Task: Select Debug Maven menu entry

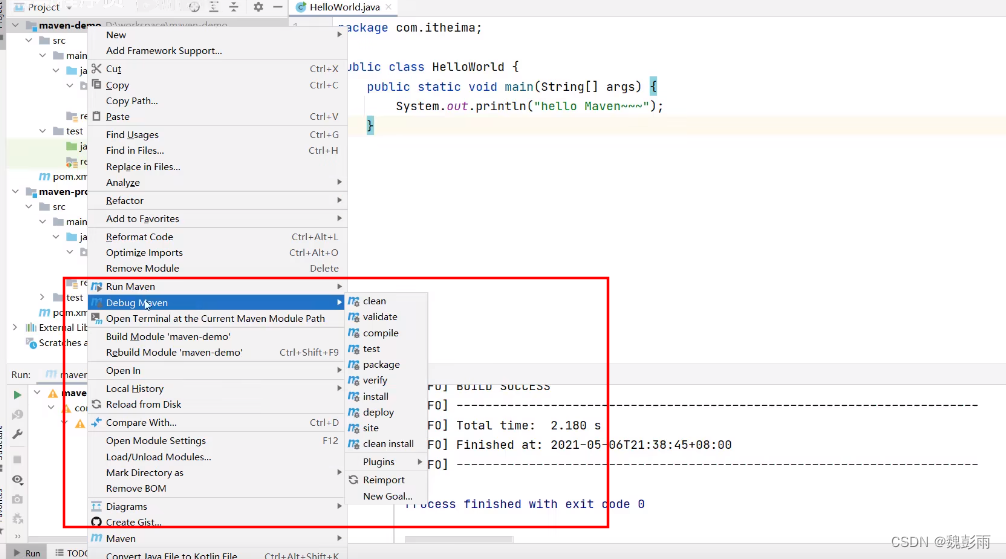Action: [217, 302]
